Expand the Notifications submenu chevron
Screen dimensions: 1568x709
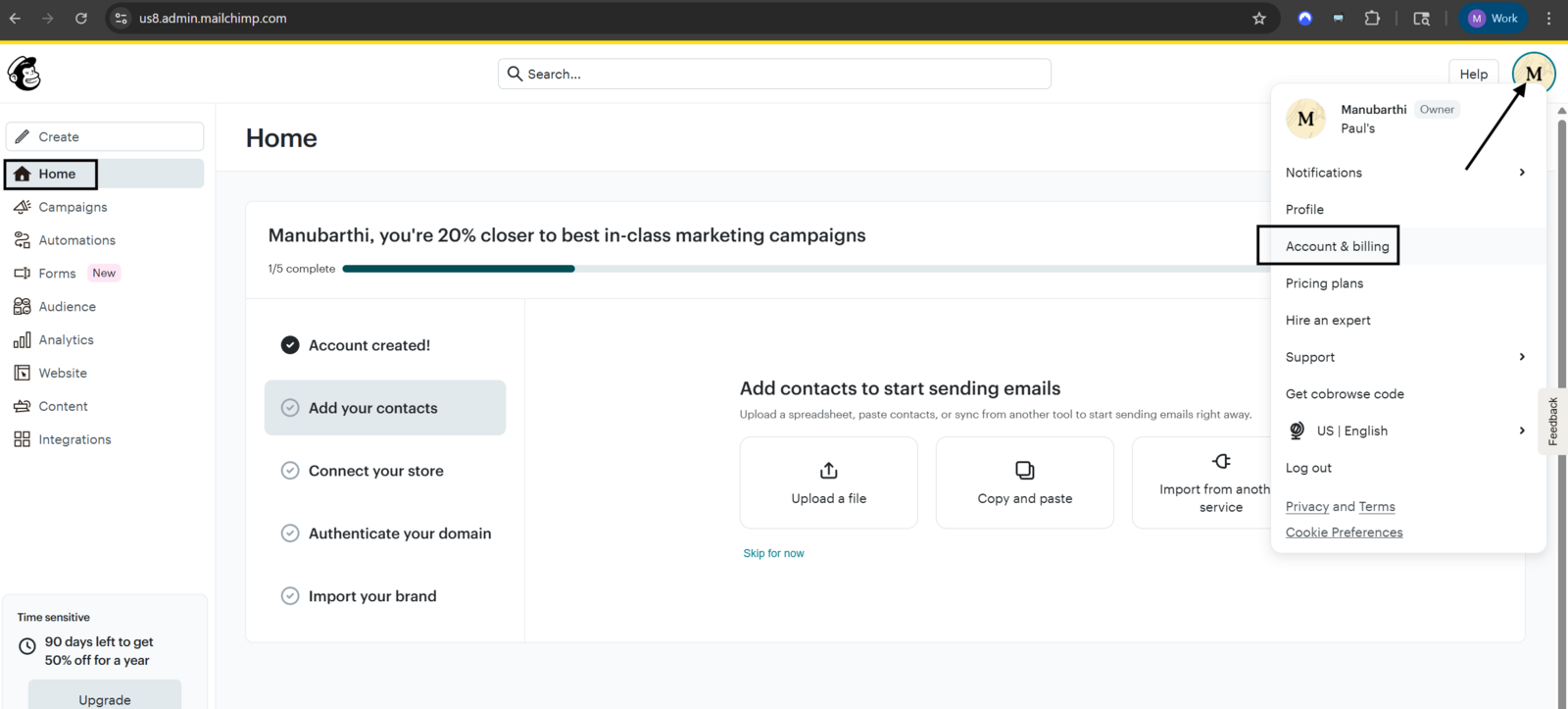(1522, 173)
